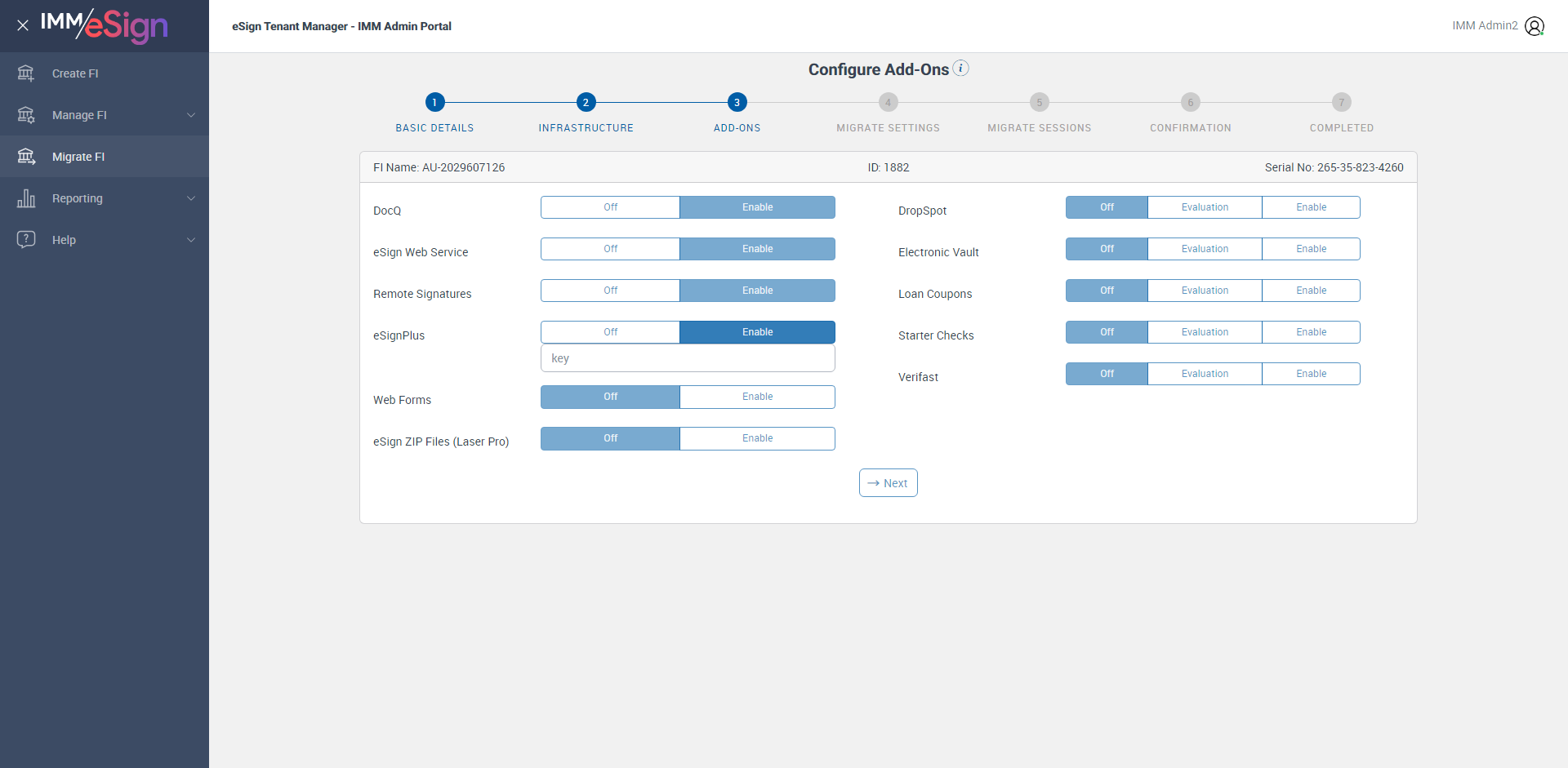Set eSign Web Service to Enable
The image size is (1568, 768).
pyautogui.click(x=757, y=249)
